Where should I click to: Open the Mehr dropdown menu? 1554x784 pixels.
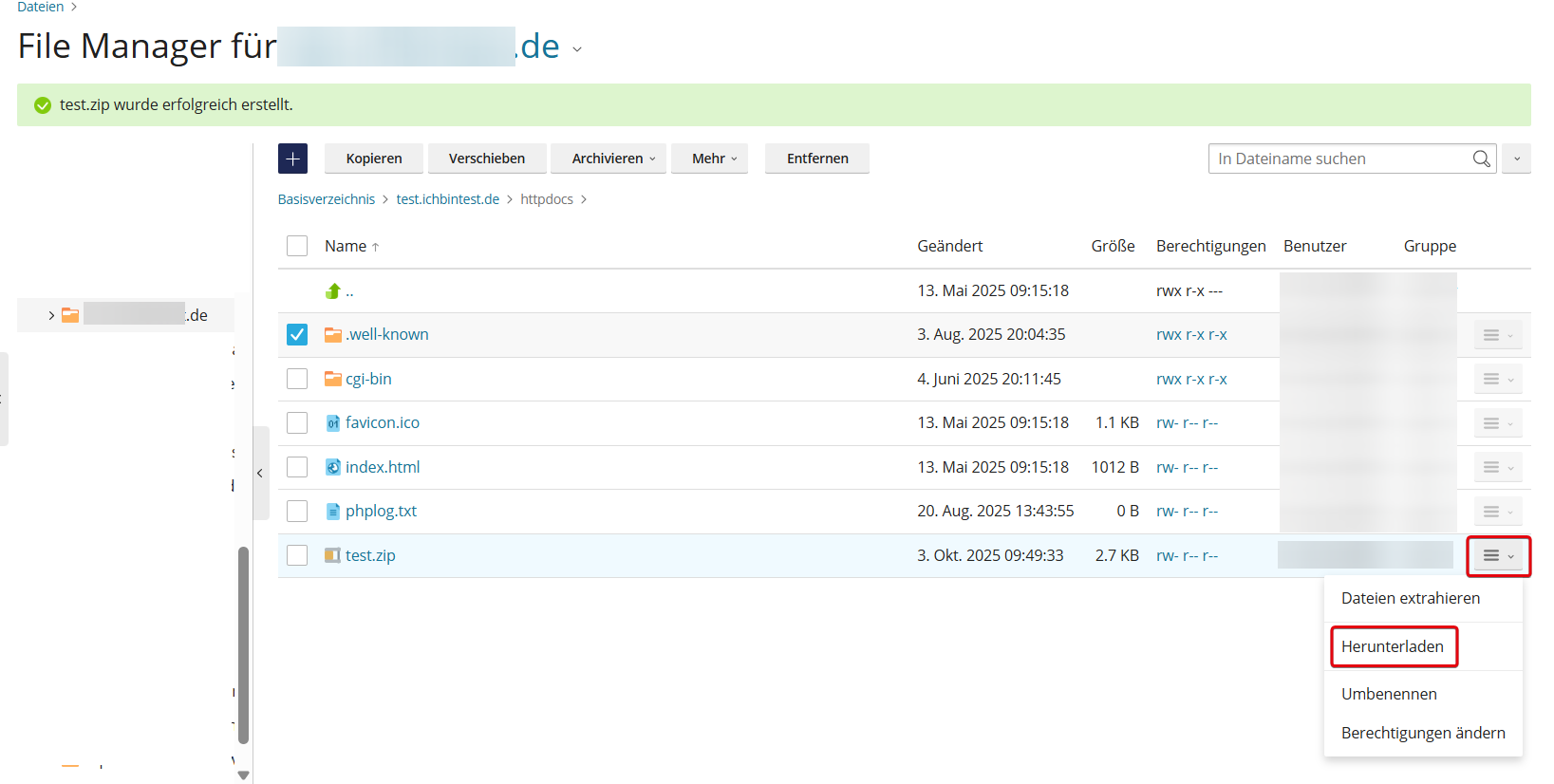(x=709, y=159)
